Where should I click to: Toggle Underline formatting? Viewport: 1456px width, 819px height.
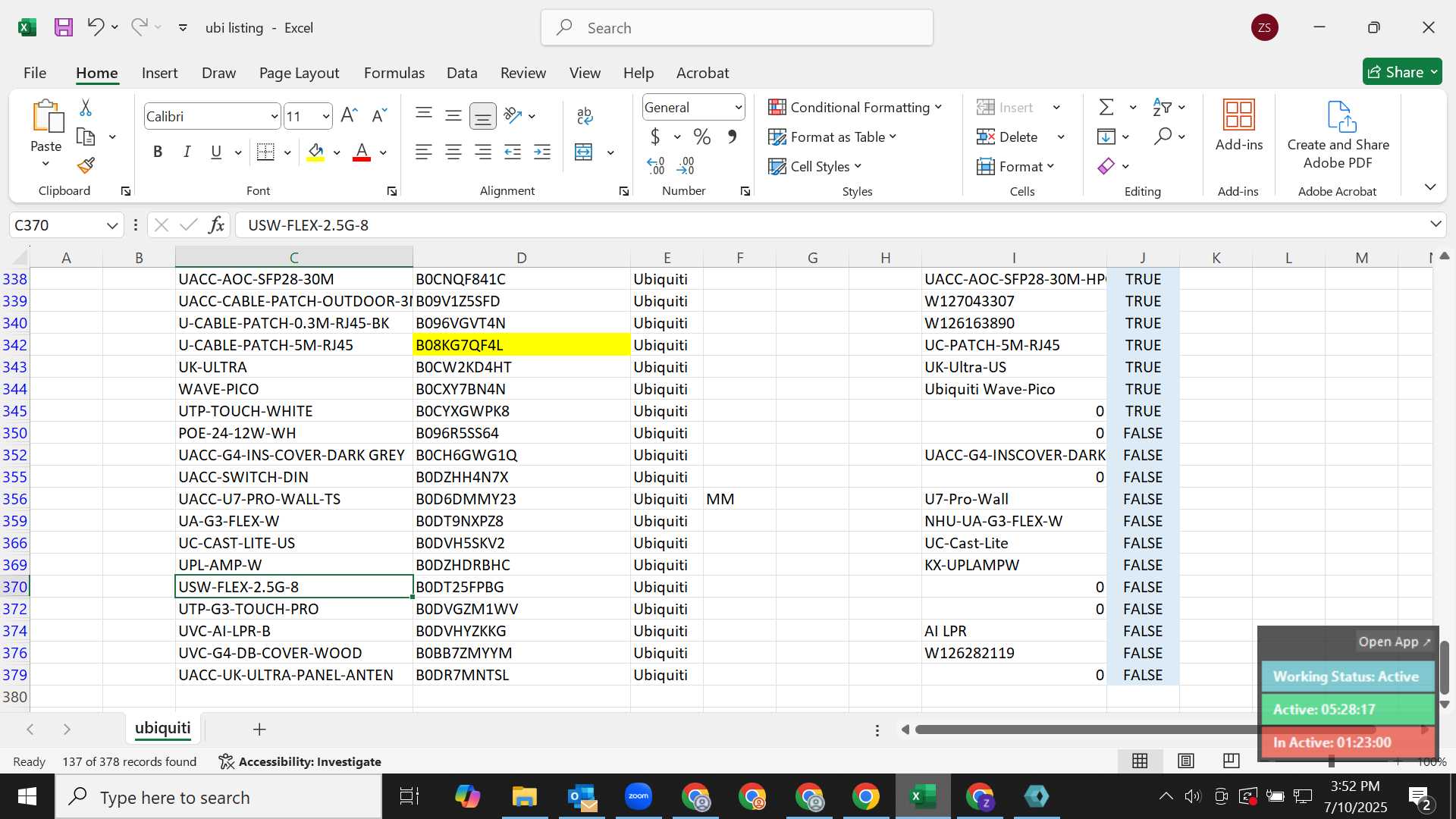coord(216,152)
